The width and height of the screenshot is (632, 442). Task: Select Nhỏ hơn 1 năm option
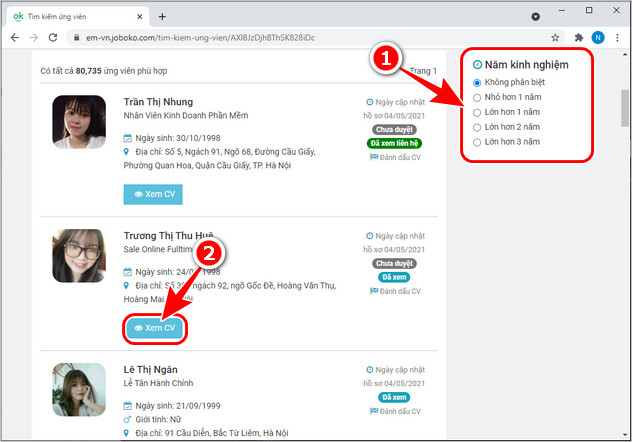[x=477, y=97]
